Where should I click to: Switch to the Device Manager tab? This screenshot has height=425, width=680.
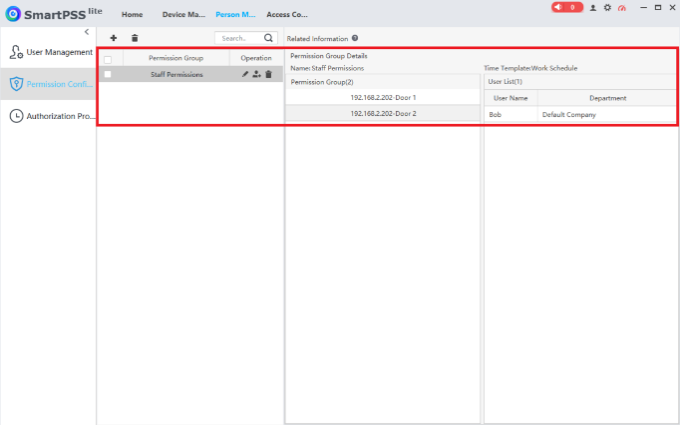click(x=183, y=14)
